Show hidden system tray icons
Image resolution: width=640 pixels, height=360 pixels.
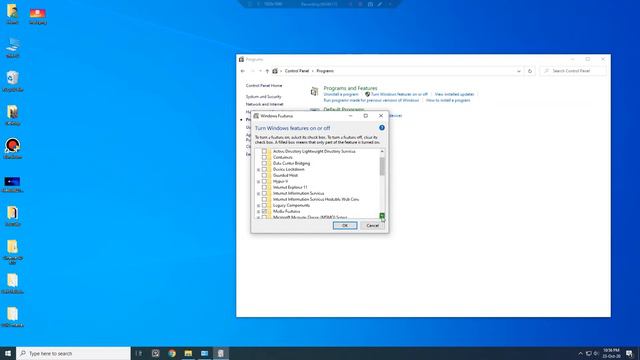click(x=580, y=353)
